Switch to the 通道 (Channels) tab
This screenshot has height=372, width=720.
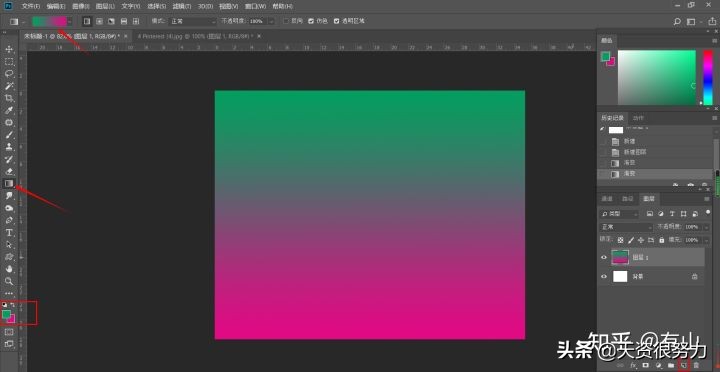pos(607,198)
